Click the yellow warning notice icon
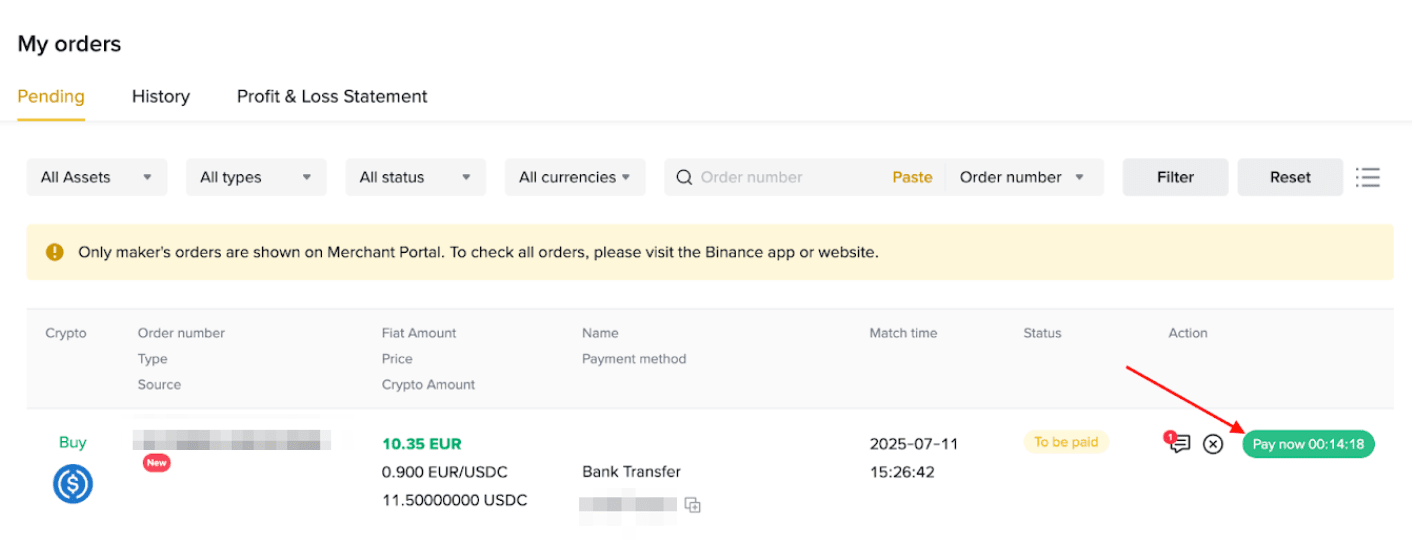 (x=55, y=252)
